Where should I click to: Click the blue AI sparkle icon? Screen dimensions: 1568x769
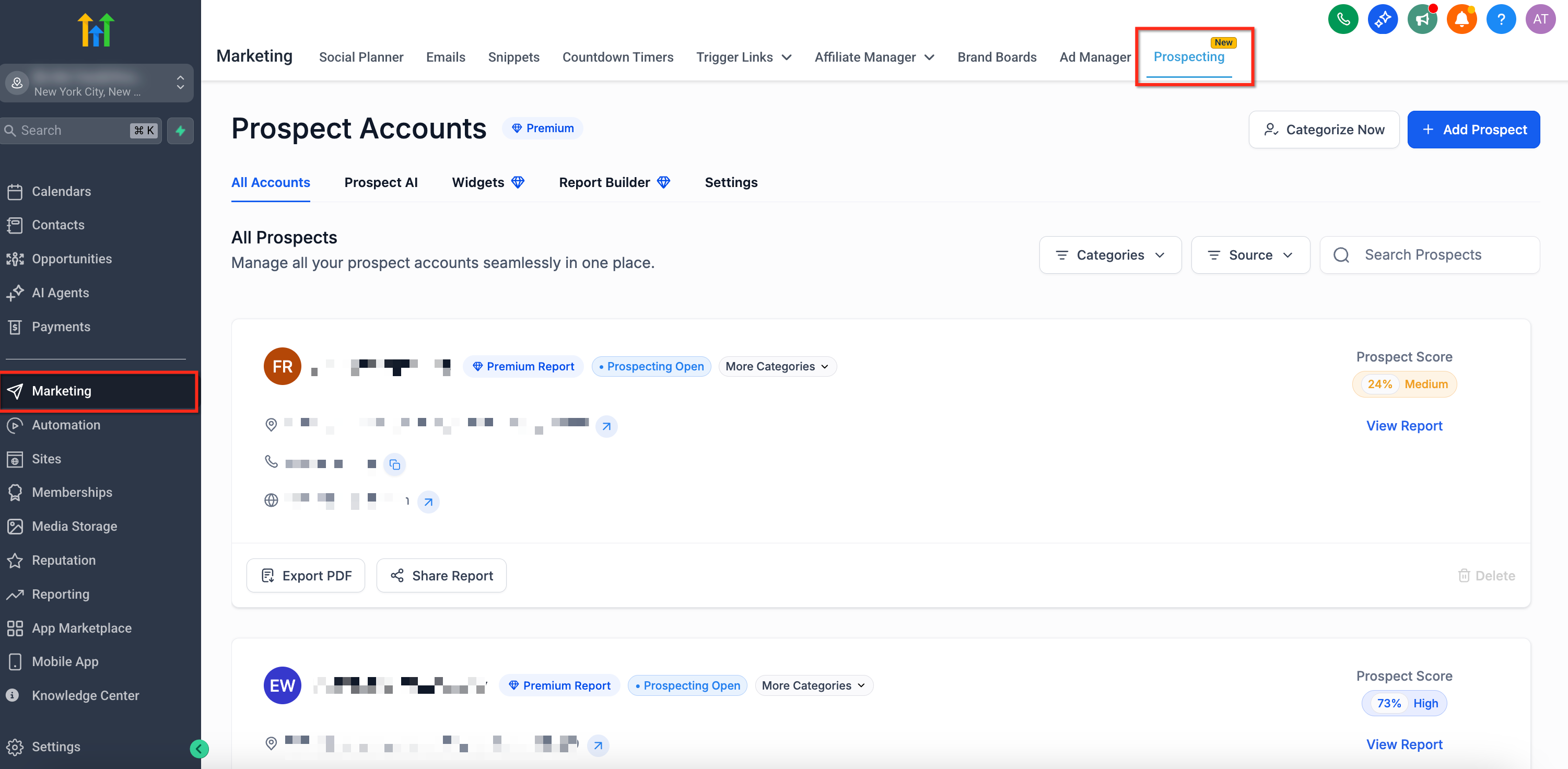[x=1382, y=19]
